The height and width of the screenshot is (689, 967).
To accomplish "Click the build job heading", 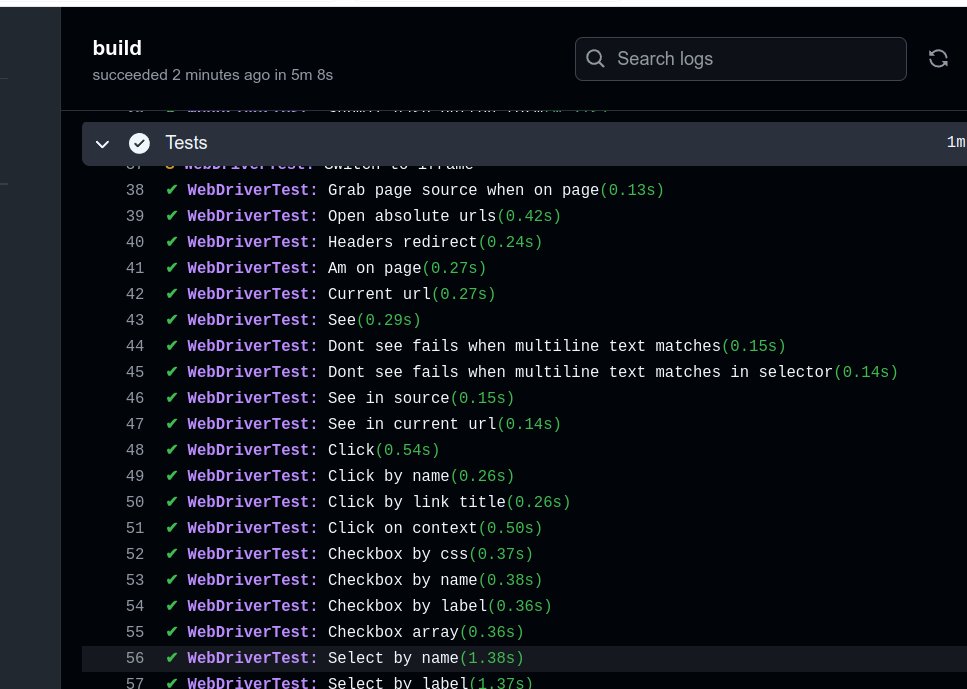I will click(x=117, y=47).
